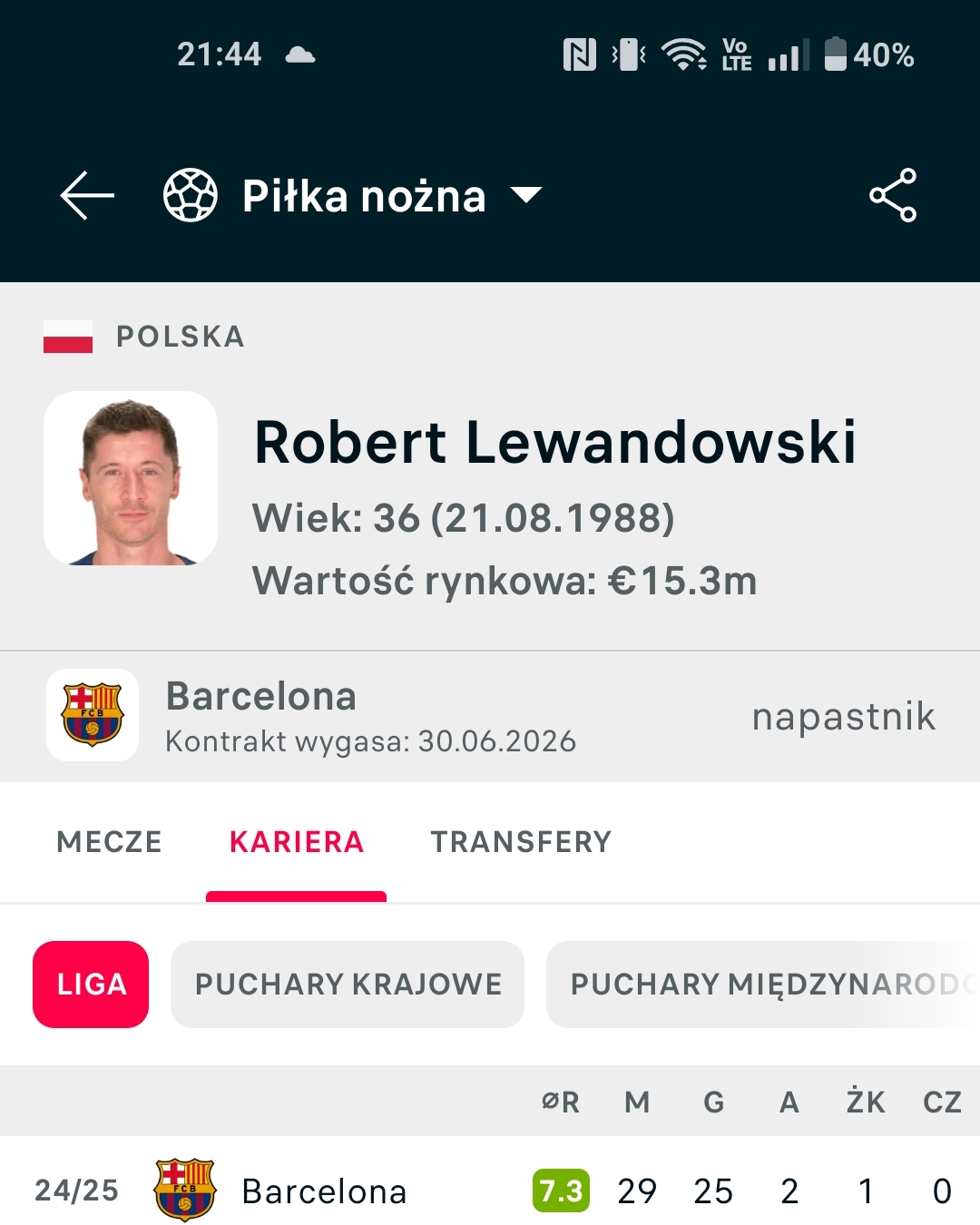Tap the back arrow icon
The height and width of the screenshot is (1225, 980).
coord(87,195)
